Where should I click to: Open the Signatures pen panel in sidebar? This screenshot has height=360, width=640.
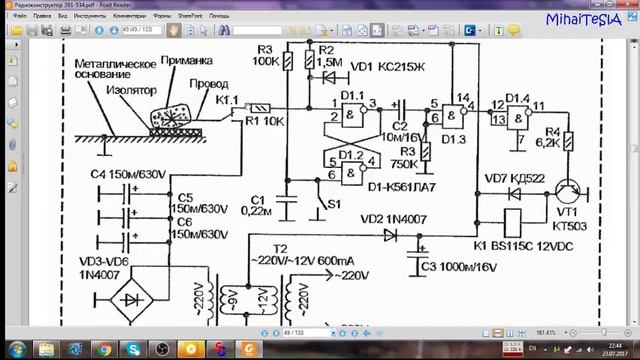pyautogui.click(x=13, y=187)
